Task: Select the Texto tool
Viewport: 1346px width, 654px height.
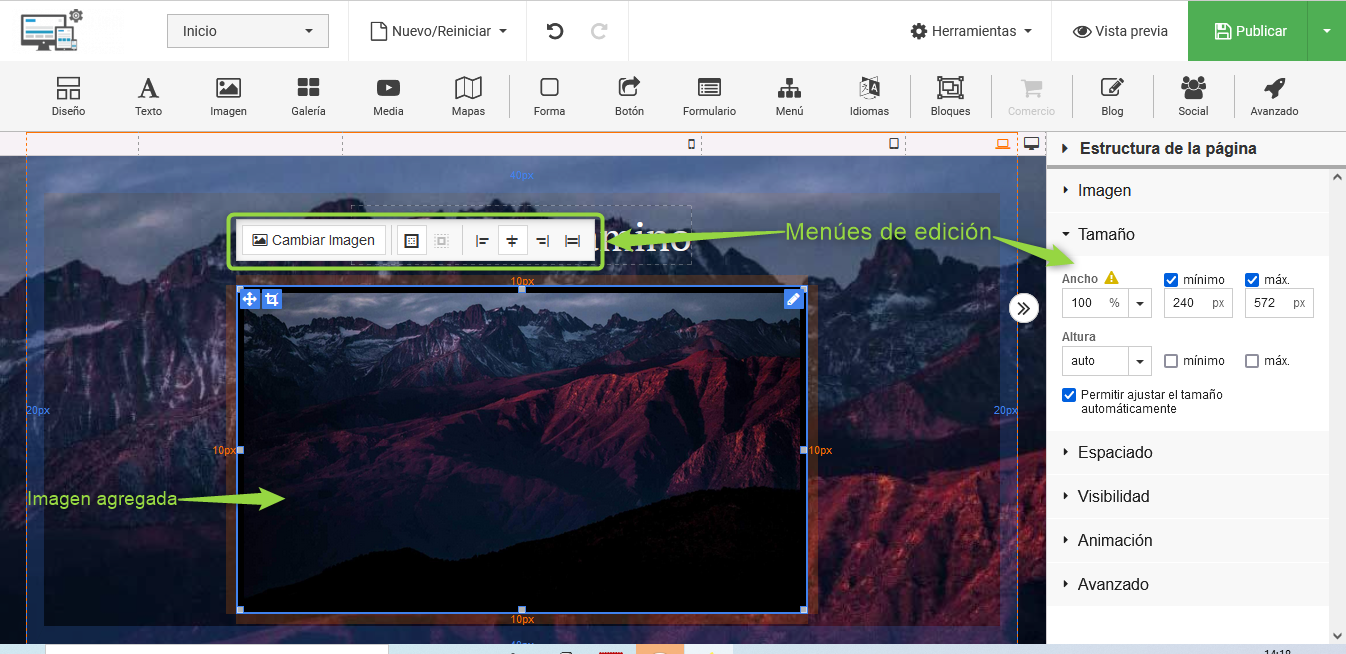Action: (x=148, y=96)
